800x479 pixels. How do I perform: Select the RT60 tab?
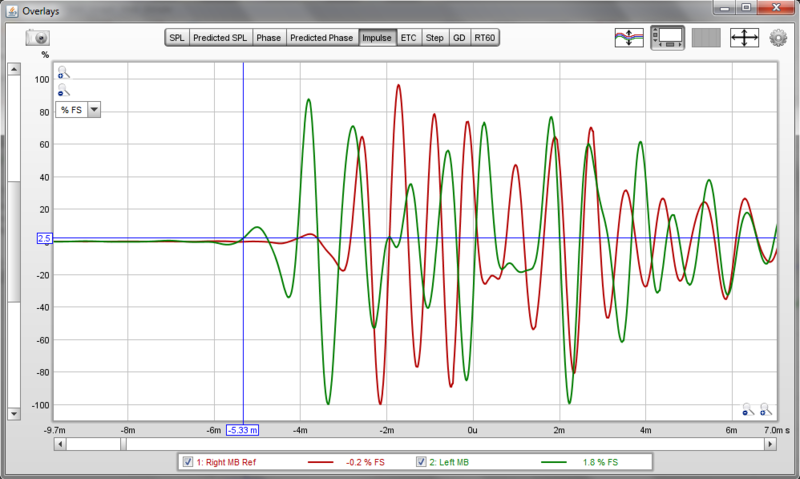point(485,38)
